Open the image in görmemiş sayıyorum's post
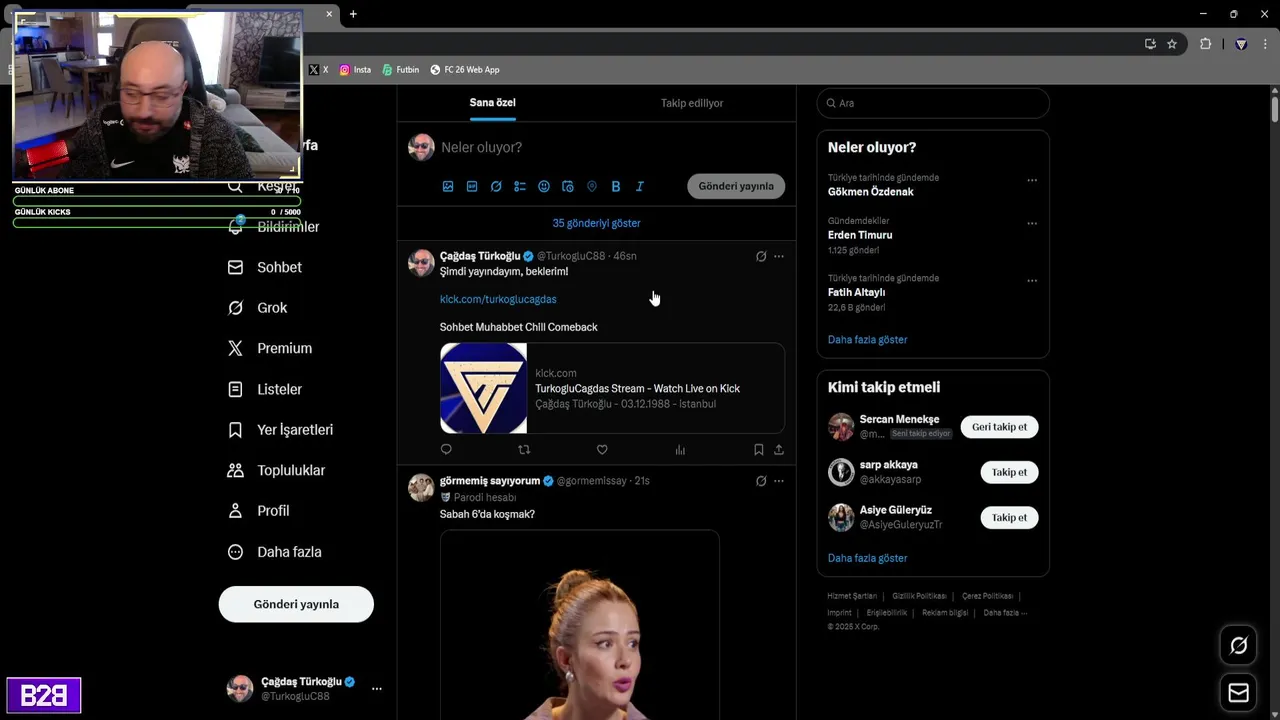 [x=580, y=625]
